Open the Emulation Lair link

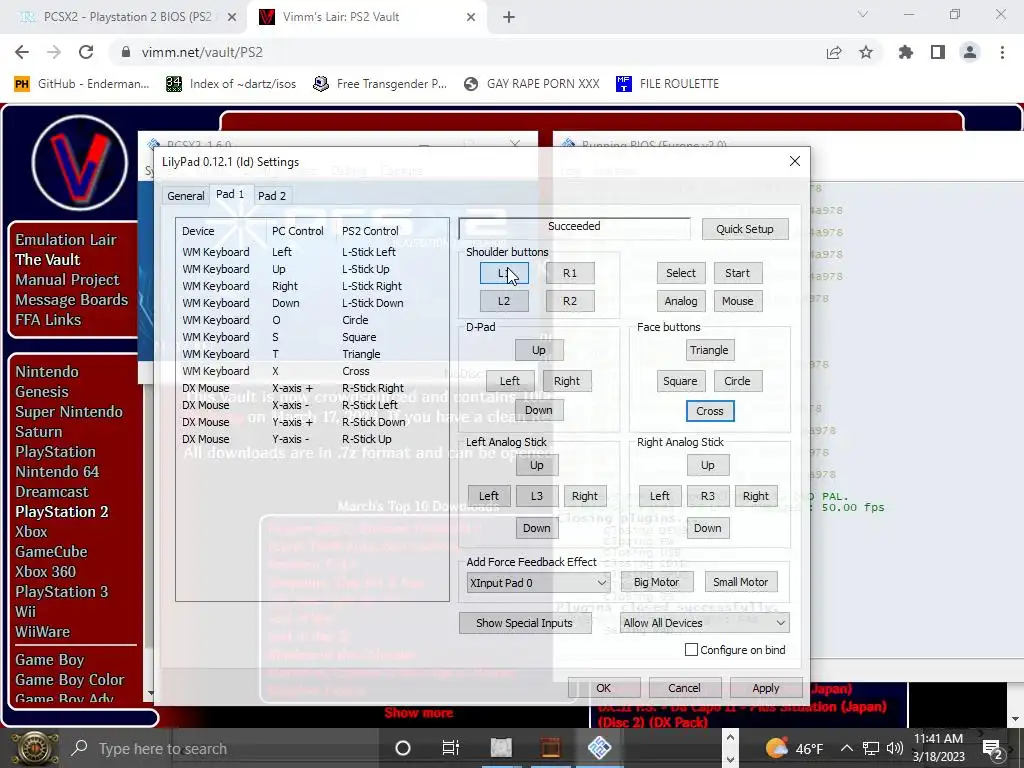pyautogui.click(x=66, y=240)
